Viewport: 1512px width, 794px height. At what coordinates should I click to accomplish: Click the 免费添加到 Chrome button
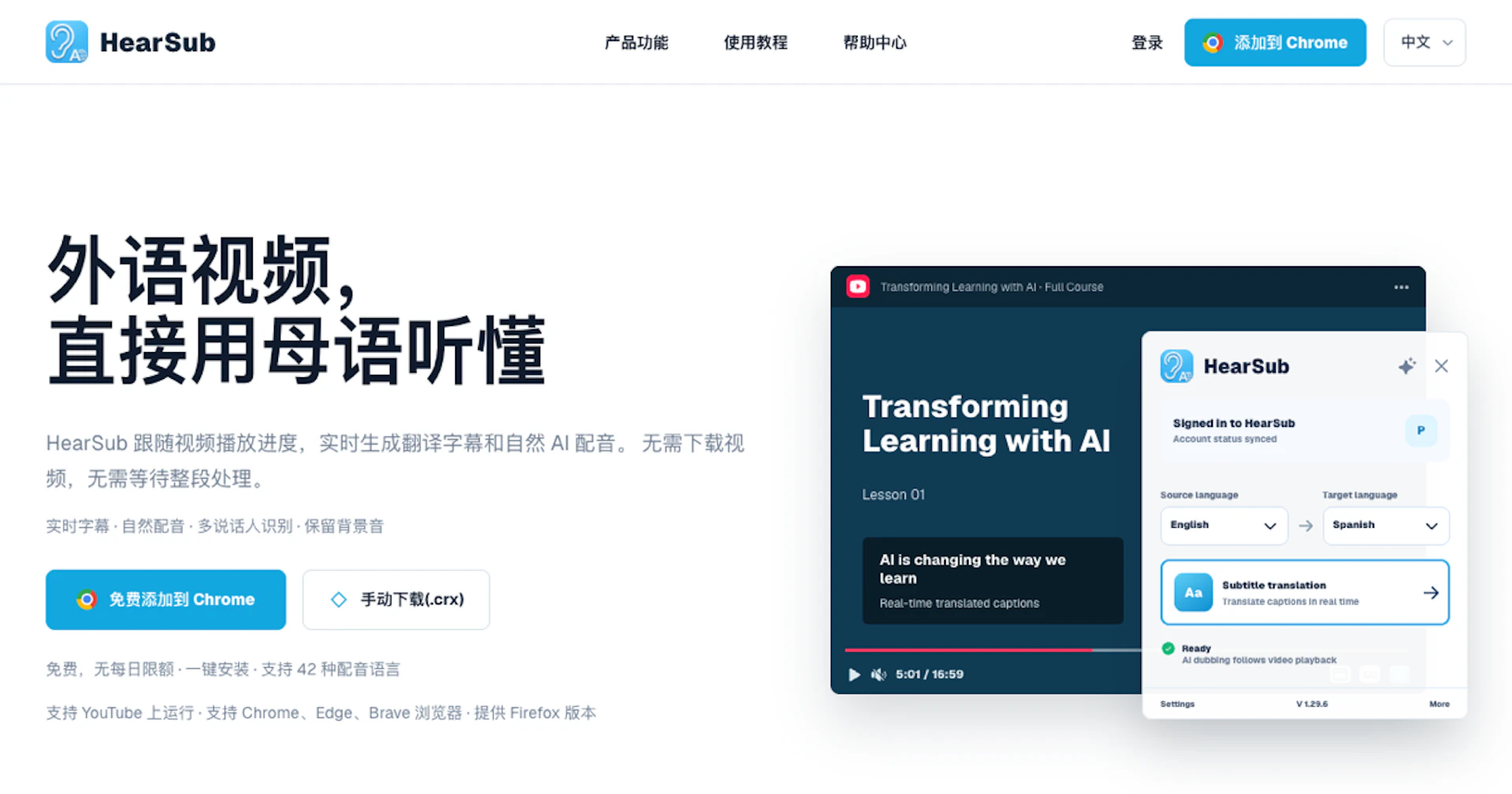click(165, 599)
